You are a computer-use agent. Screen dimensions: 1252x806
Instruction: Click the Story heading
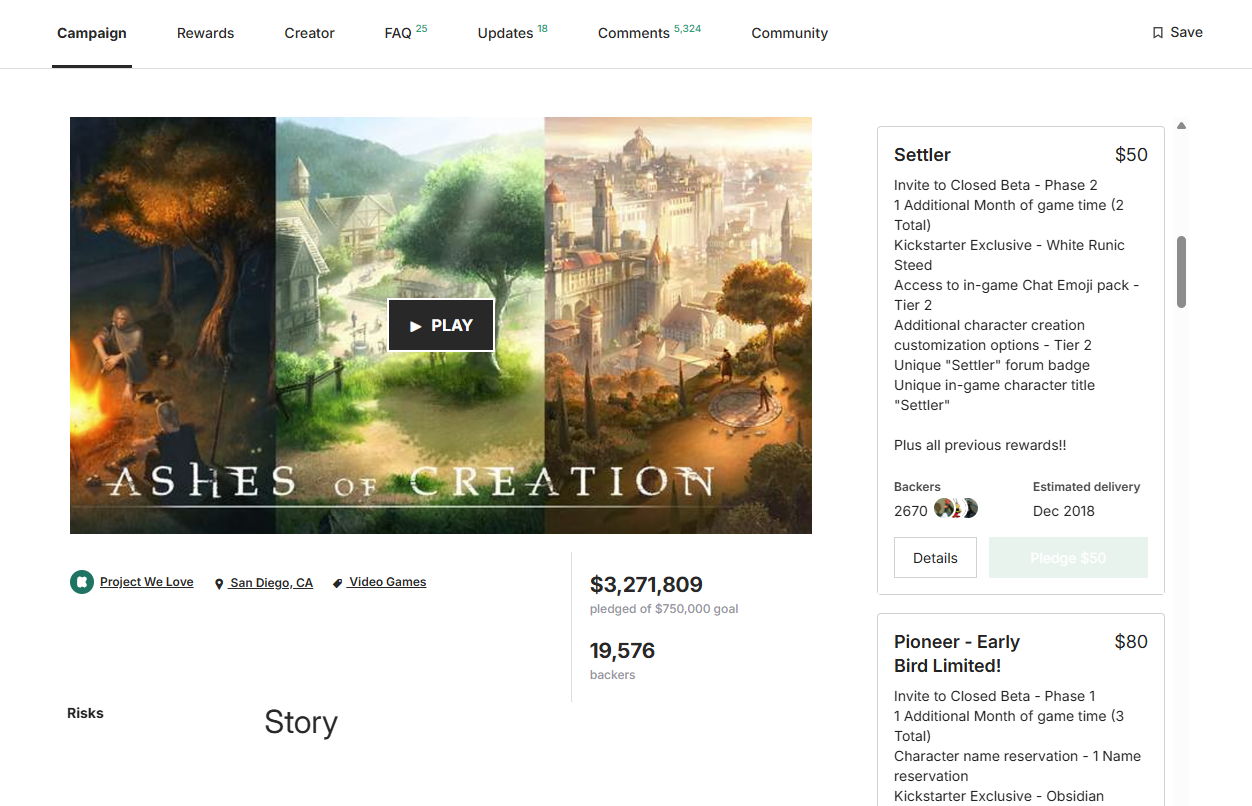tap(301, 722)
